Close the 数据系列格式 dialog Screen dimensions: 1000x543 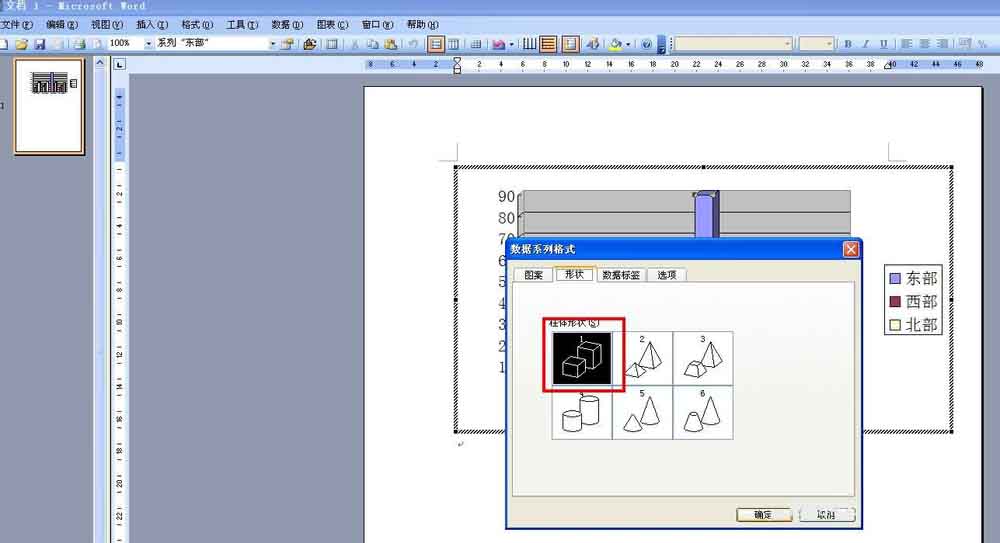point(851,249)
